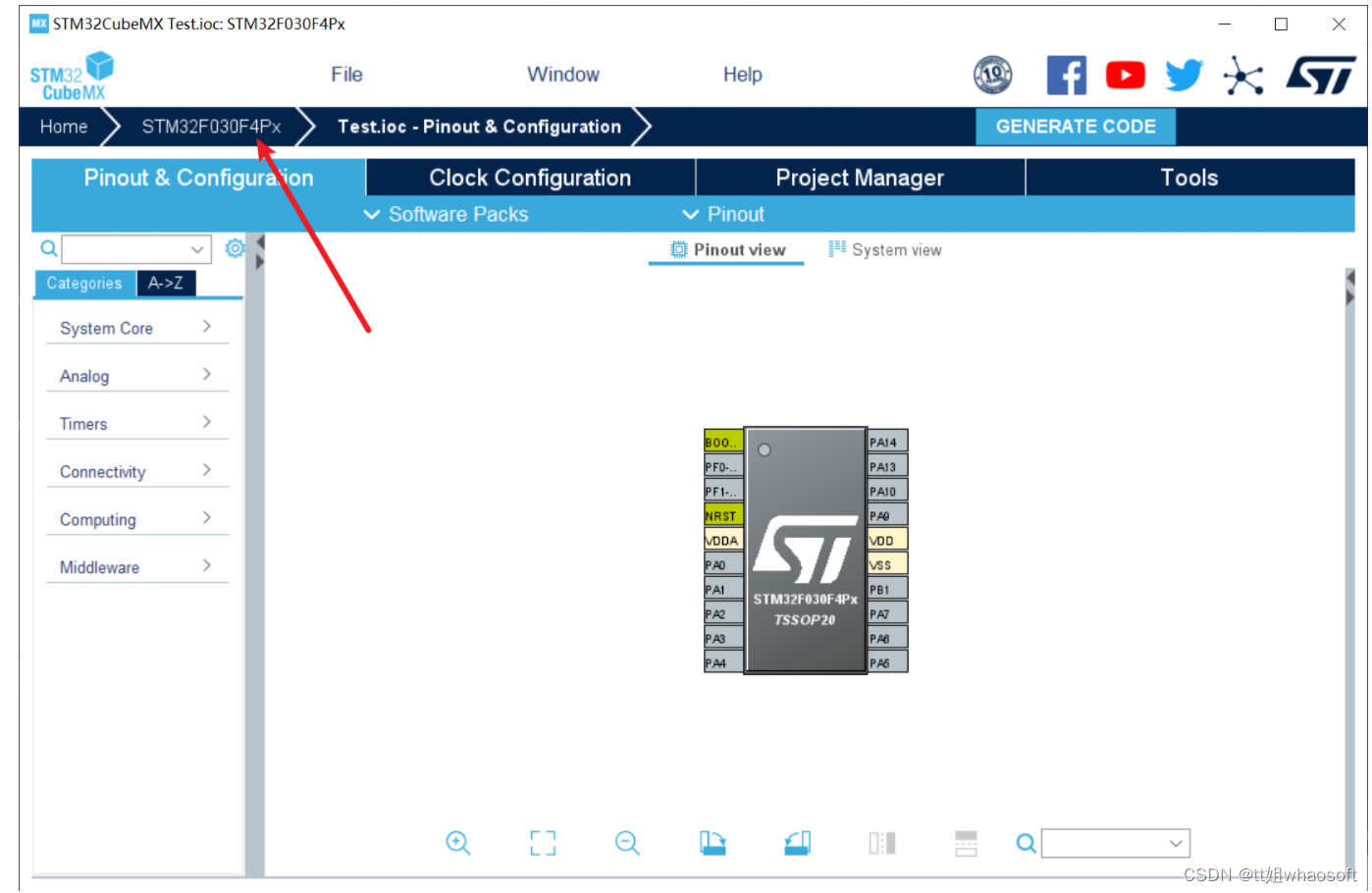Open the ST logo link
This screenshot has width=1372, height=893.
pos(1321,75)
